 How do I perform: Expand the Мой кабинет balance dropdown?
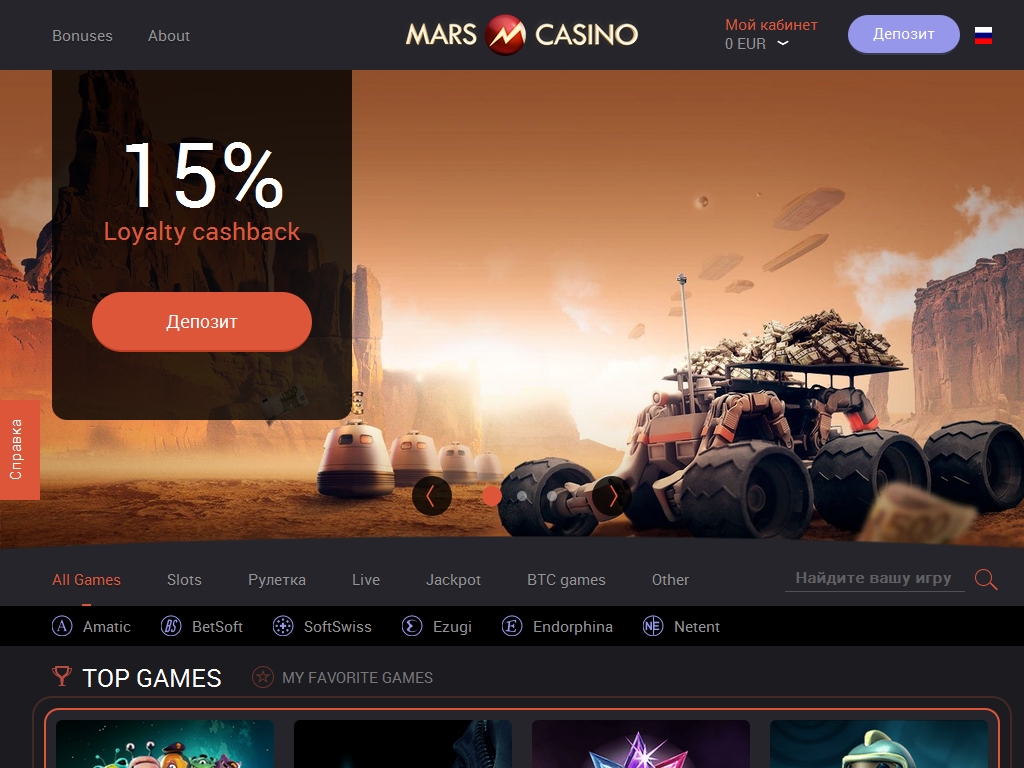[783, 43]
